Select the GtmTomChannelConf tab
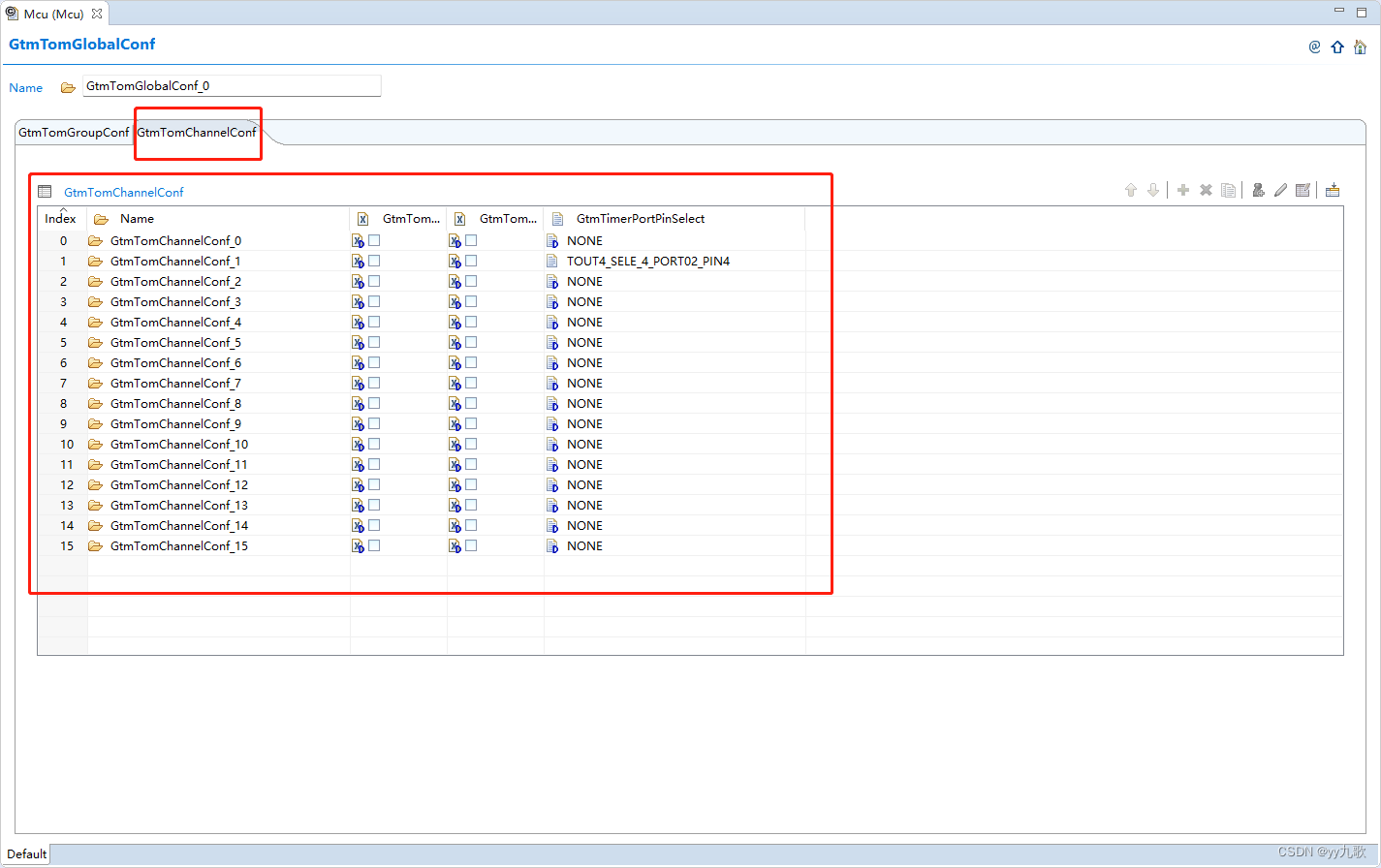This screenshot has width=1381, height=868. click(197, 133)
